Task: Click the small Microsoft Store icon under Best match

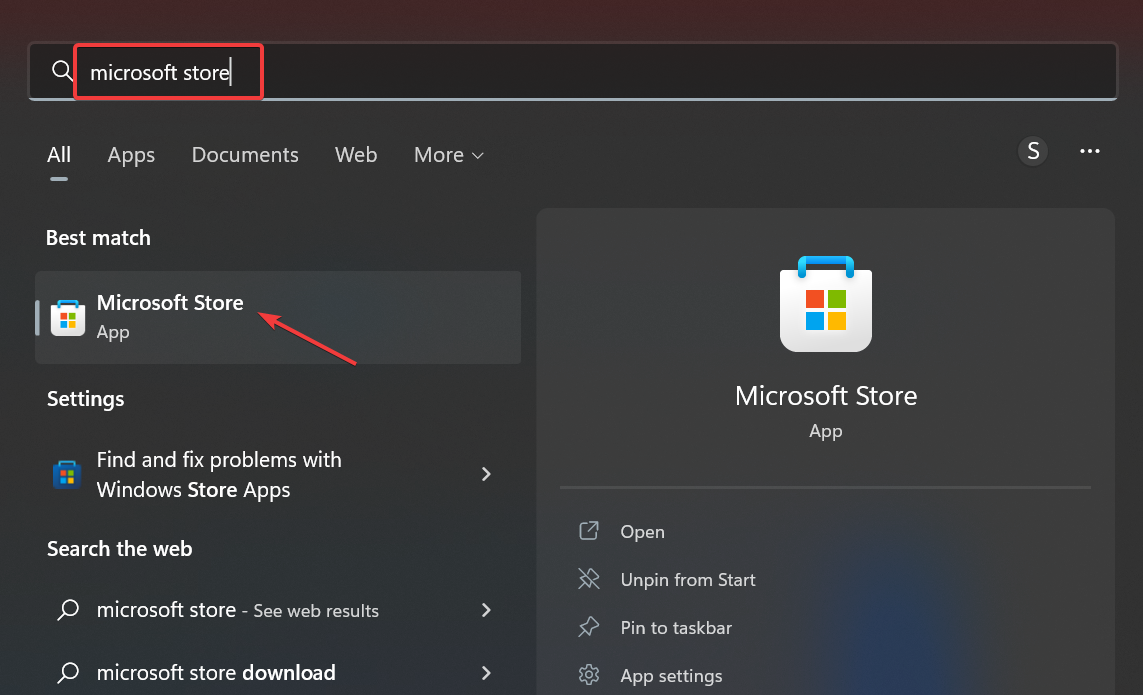Action: pos(68,318)
